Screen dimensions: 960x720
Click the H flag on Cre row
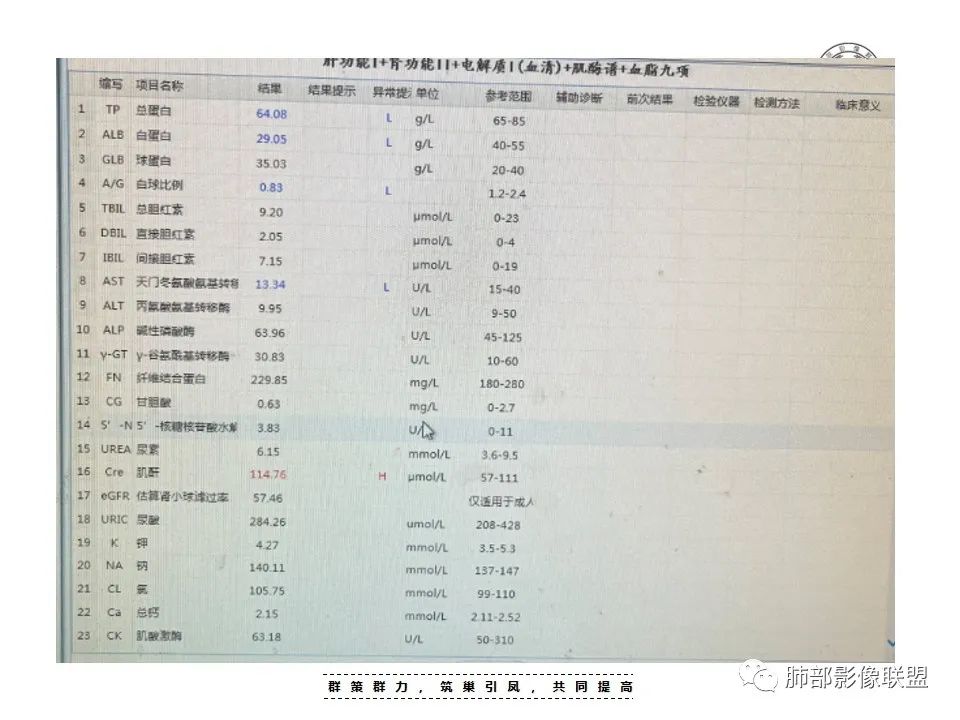(382, 476)
